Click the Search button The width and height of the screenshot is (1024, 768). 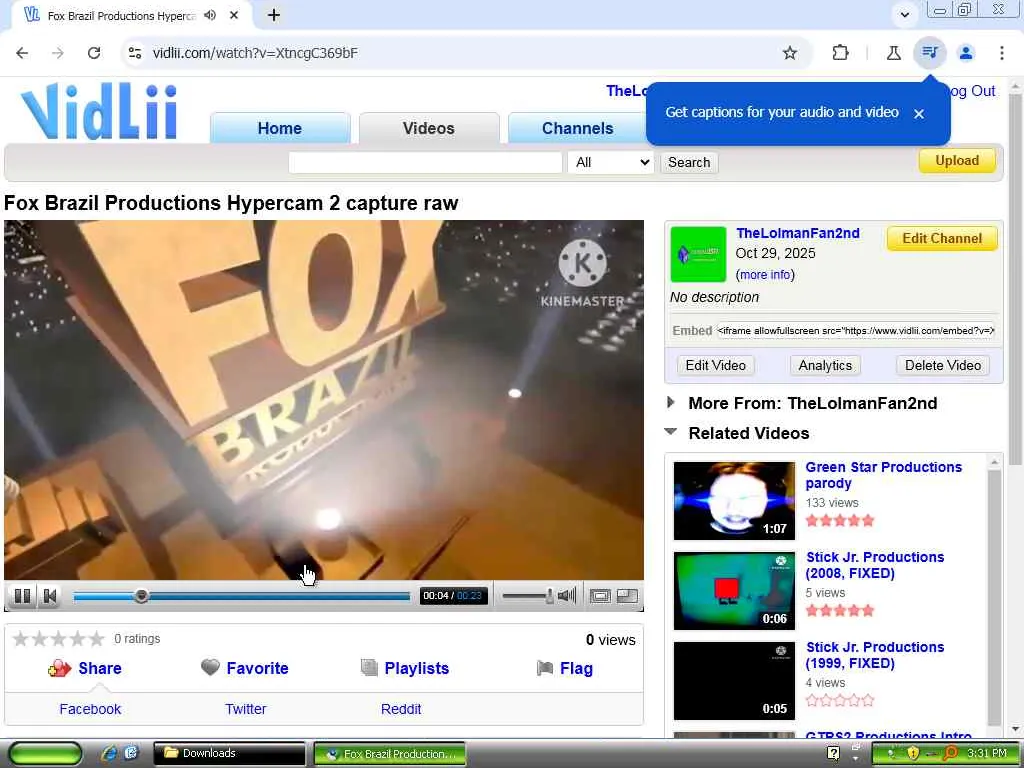pyautogui.click(x=689, y=162)
